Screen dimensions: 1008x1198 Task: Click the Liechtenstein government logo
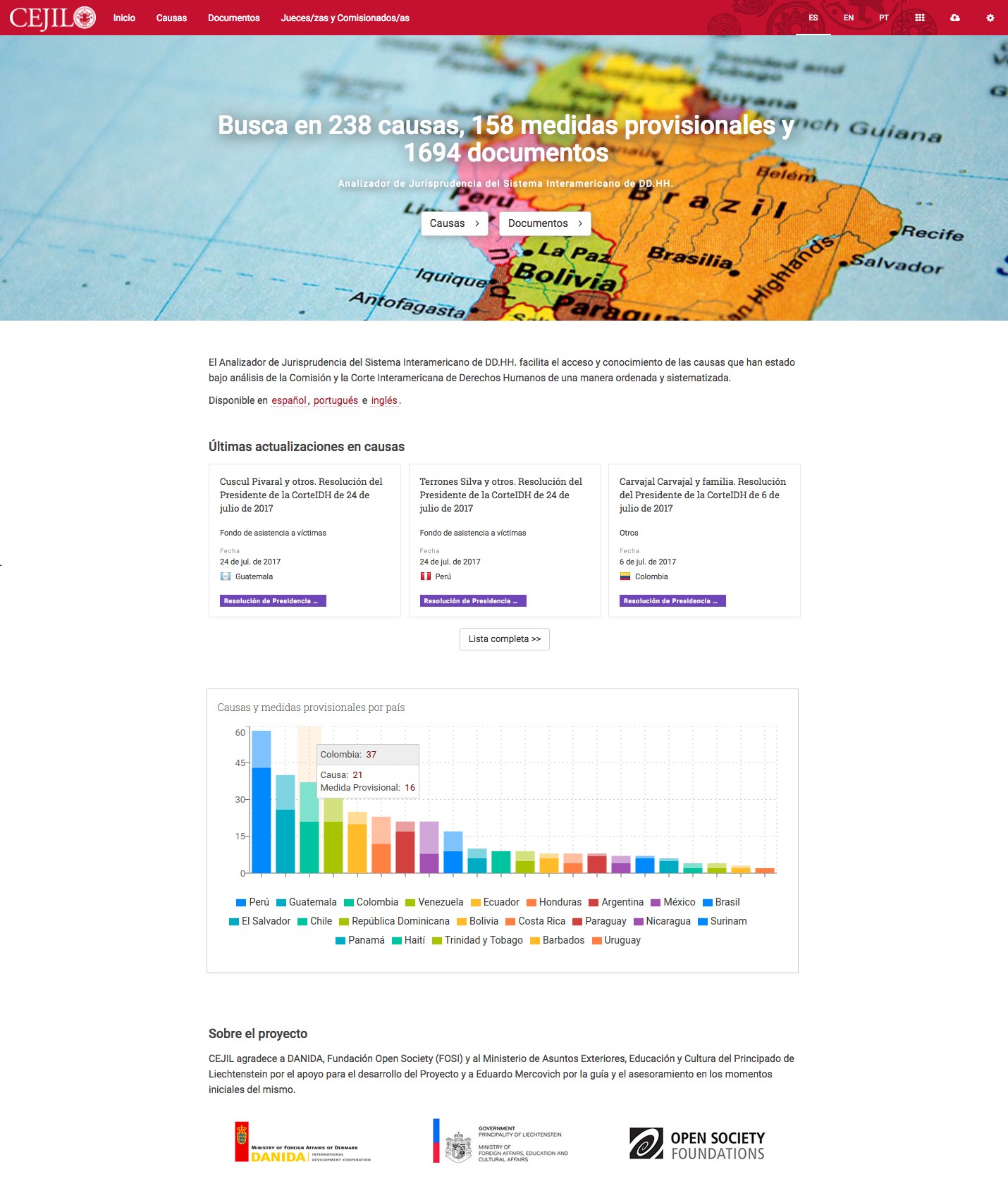(501, 1141)
